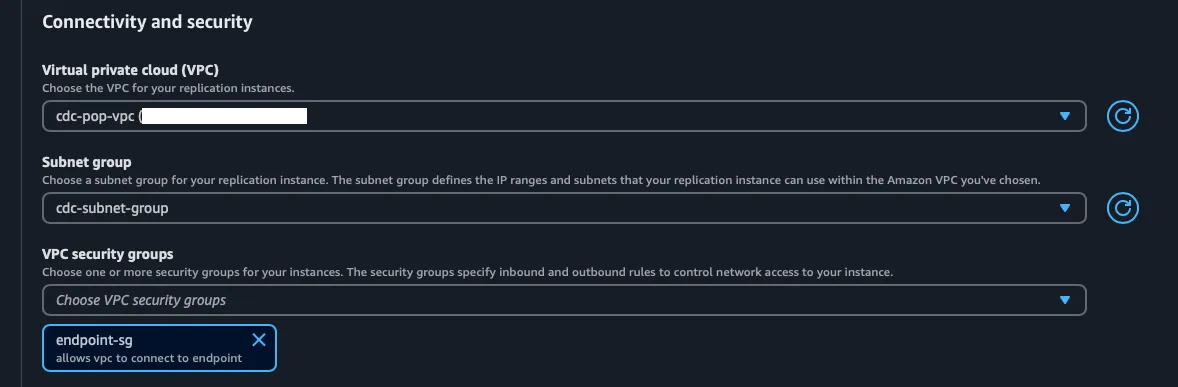
Task: Refresh the VPC list
Action: (1122, 116)
